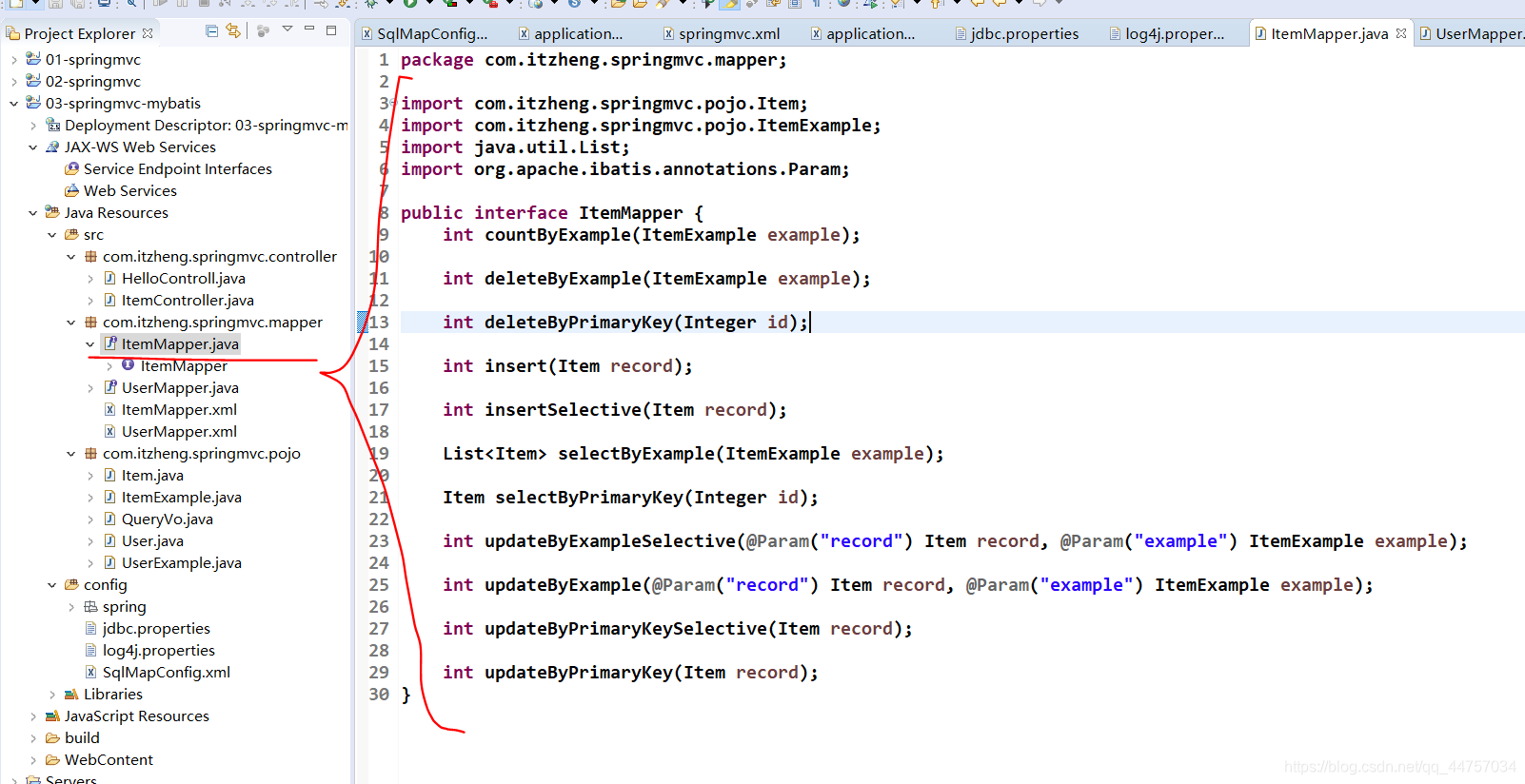Click the ItemExample.java file icon
This screenshot has width=1525, height=784.
[x=109, y=497]
